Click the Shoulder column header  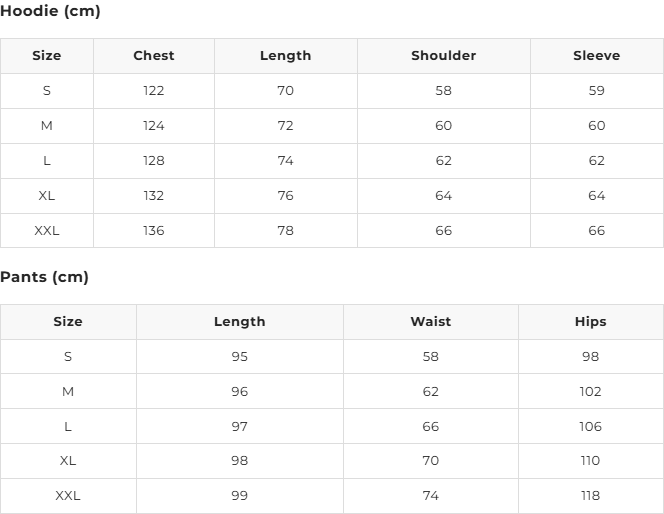click(x=443, y=56)
